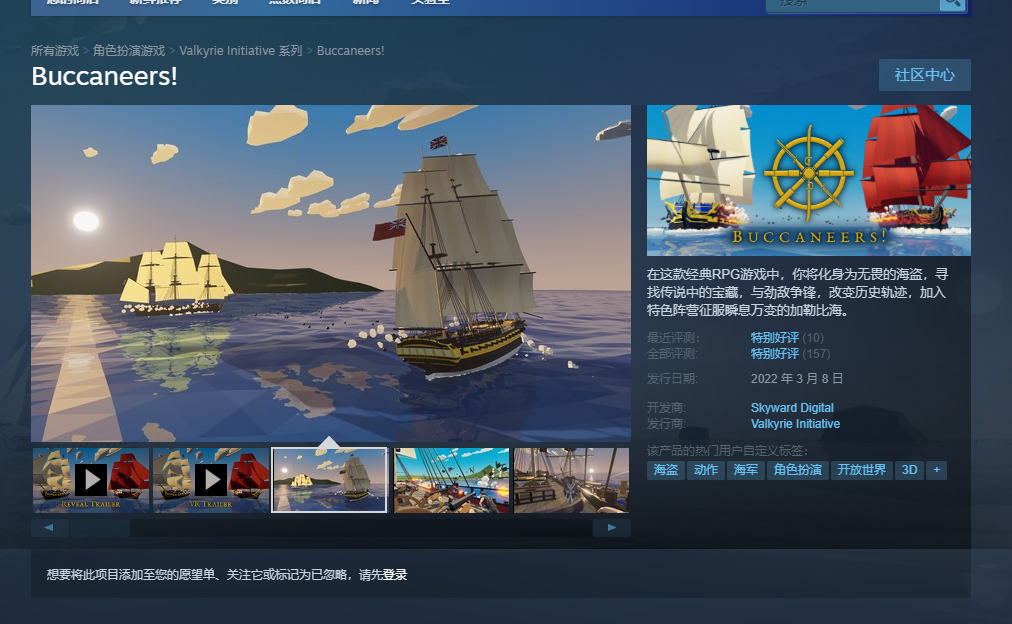The height and width of the screenshot is (624, 1012).
Task: Click the left arrow of thumbnail scroller
Action: coord(49,528)
